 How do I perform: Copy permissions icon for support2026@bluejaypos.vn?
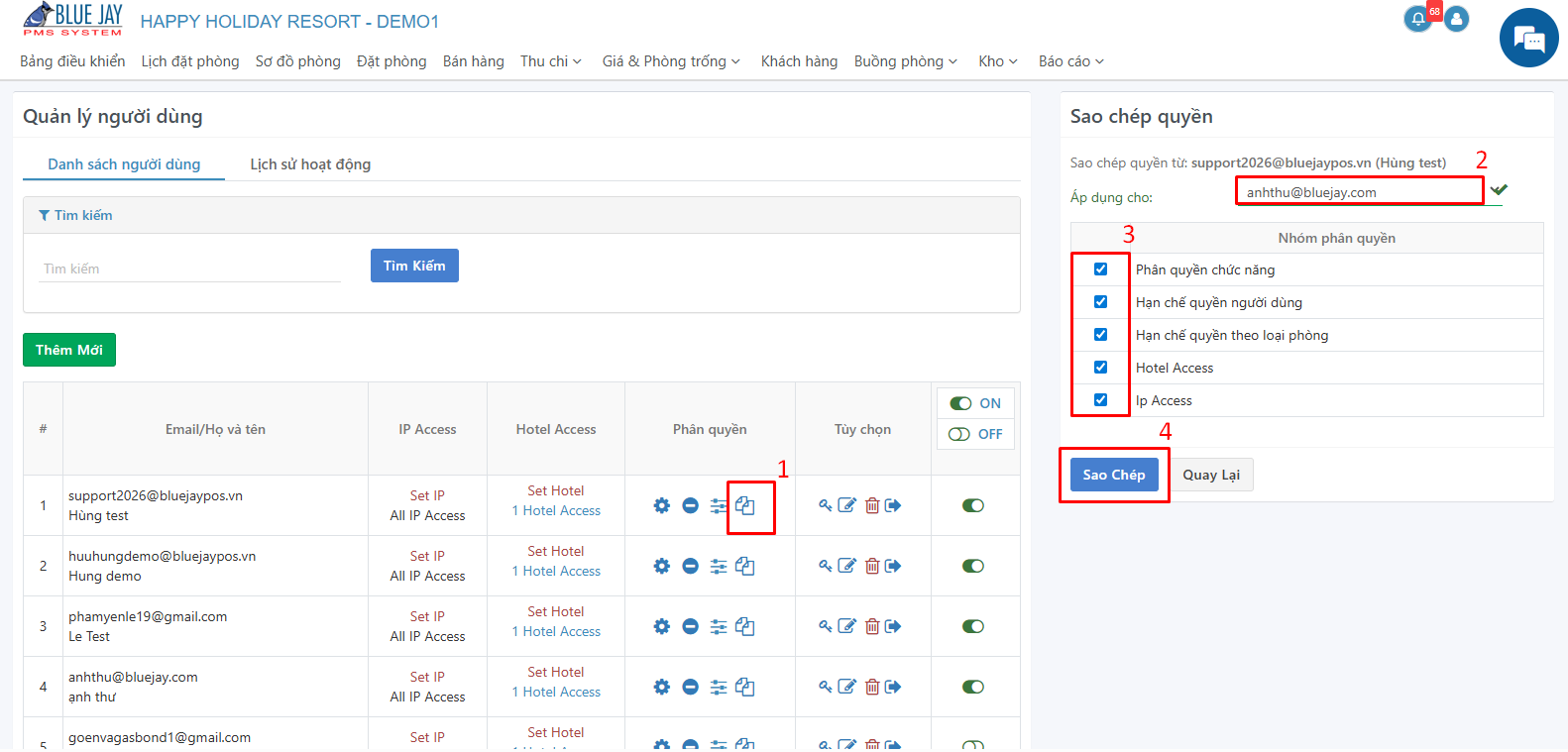(745, 505)
